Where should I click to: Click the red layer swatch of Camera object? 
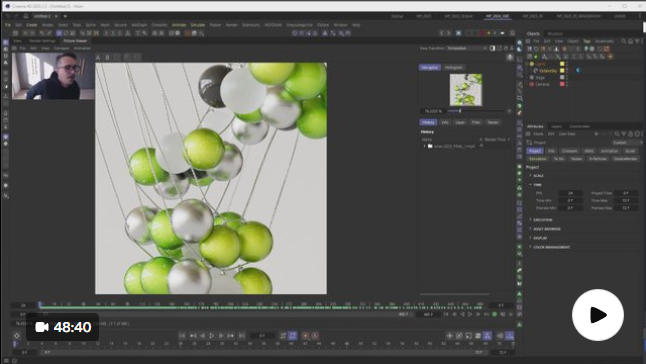coord(562,84)
